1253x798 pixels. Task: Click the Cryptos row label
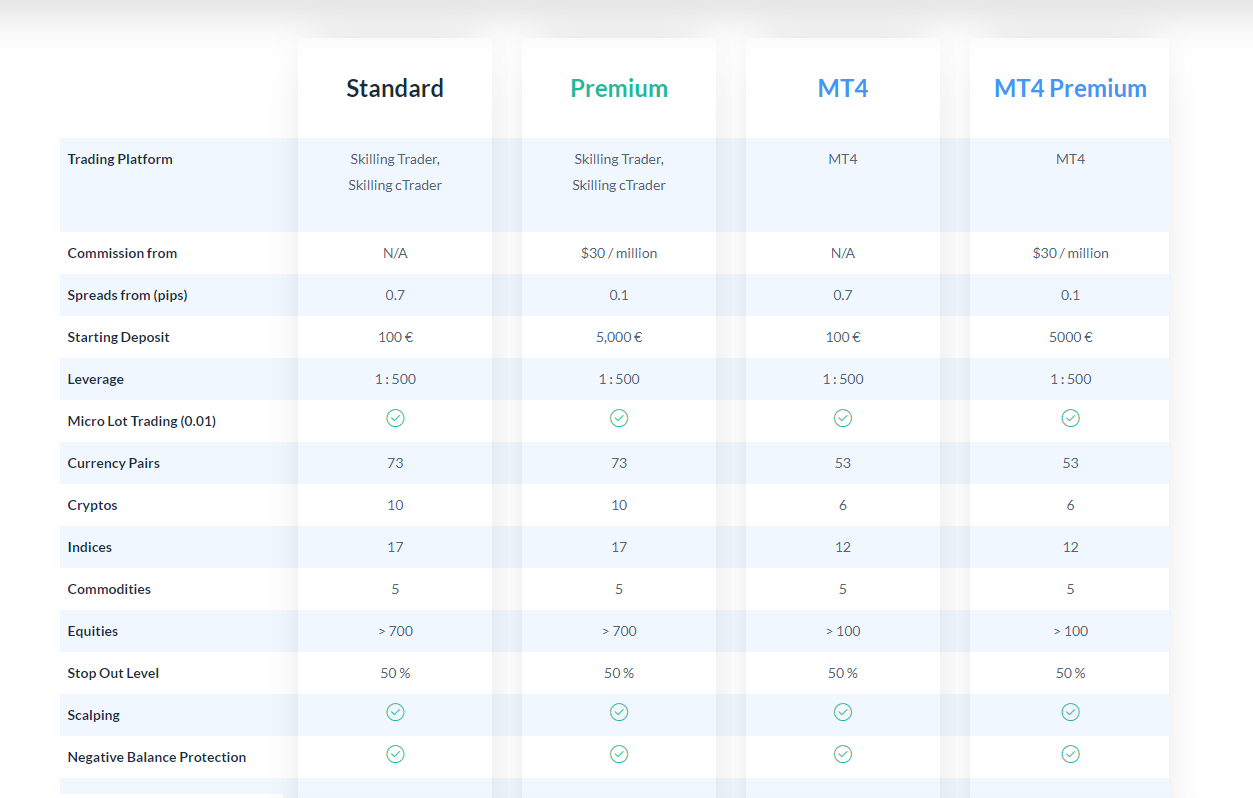coord(93,505)
